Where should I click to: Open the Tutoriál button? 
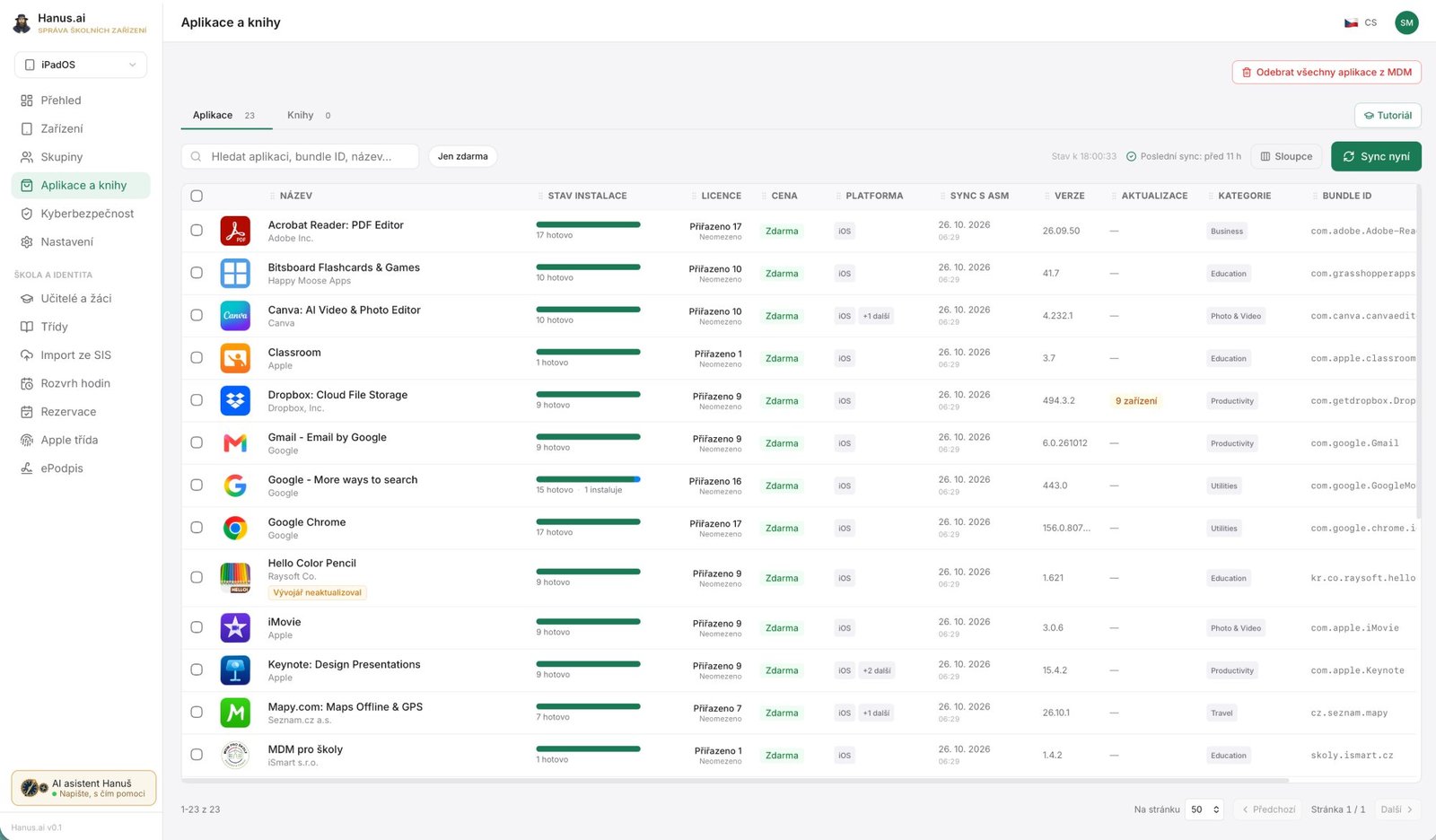tap(1388, 115)
